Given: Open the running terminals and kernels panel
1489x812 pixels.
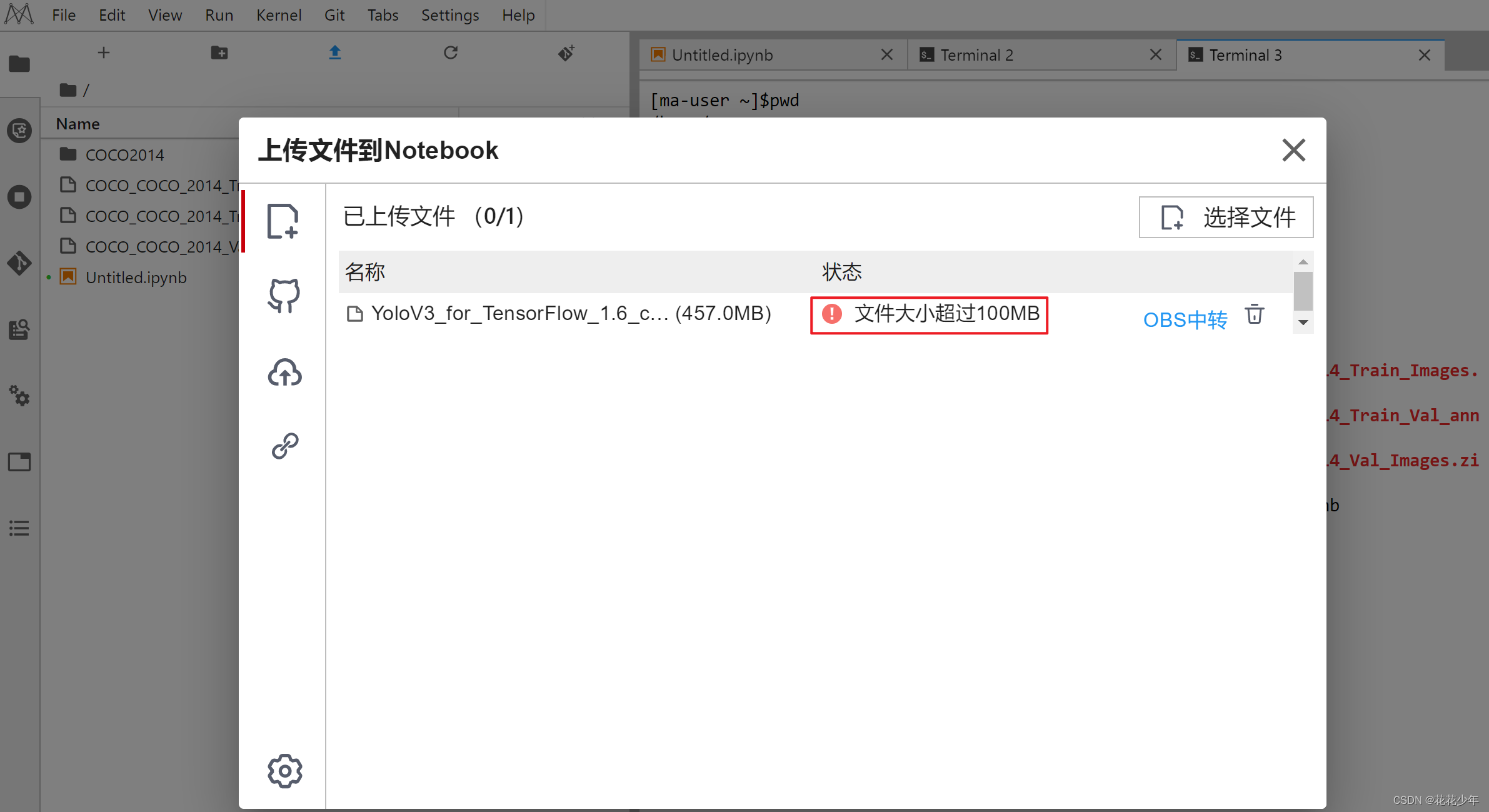Looking at the screenshot, I should pyautogui.click(x=19, y=197).
